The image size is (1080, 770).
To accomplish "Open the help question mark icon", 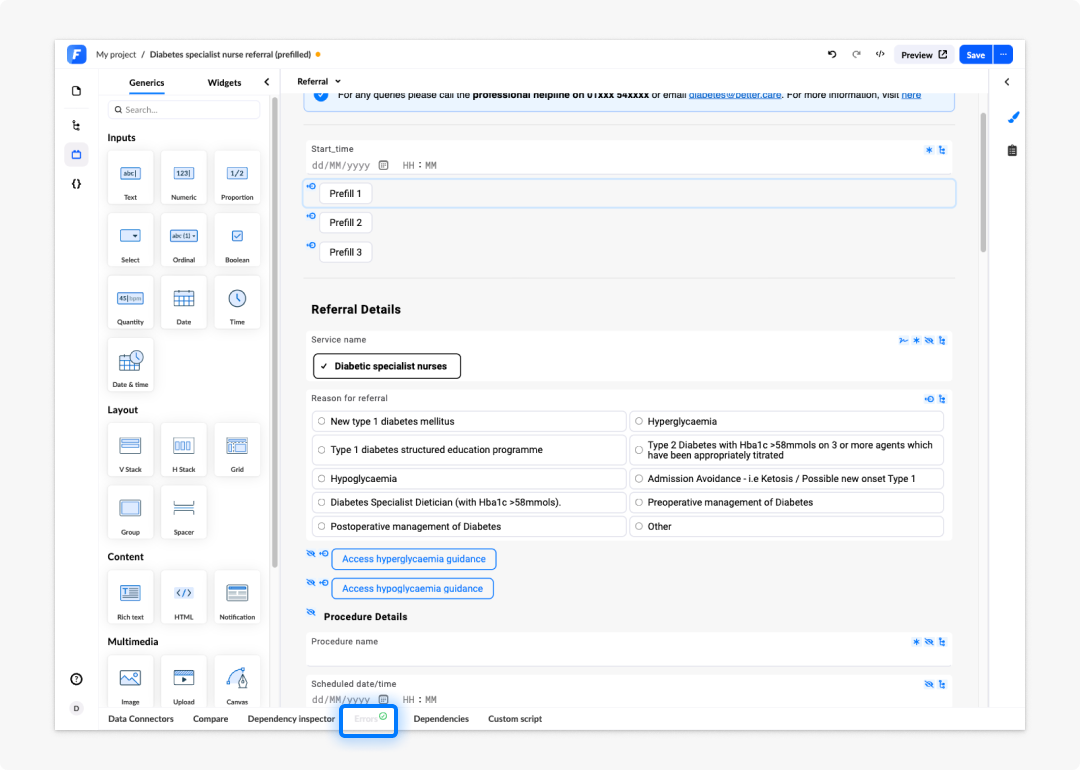I will (76, 679).
